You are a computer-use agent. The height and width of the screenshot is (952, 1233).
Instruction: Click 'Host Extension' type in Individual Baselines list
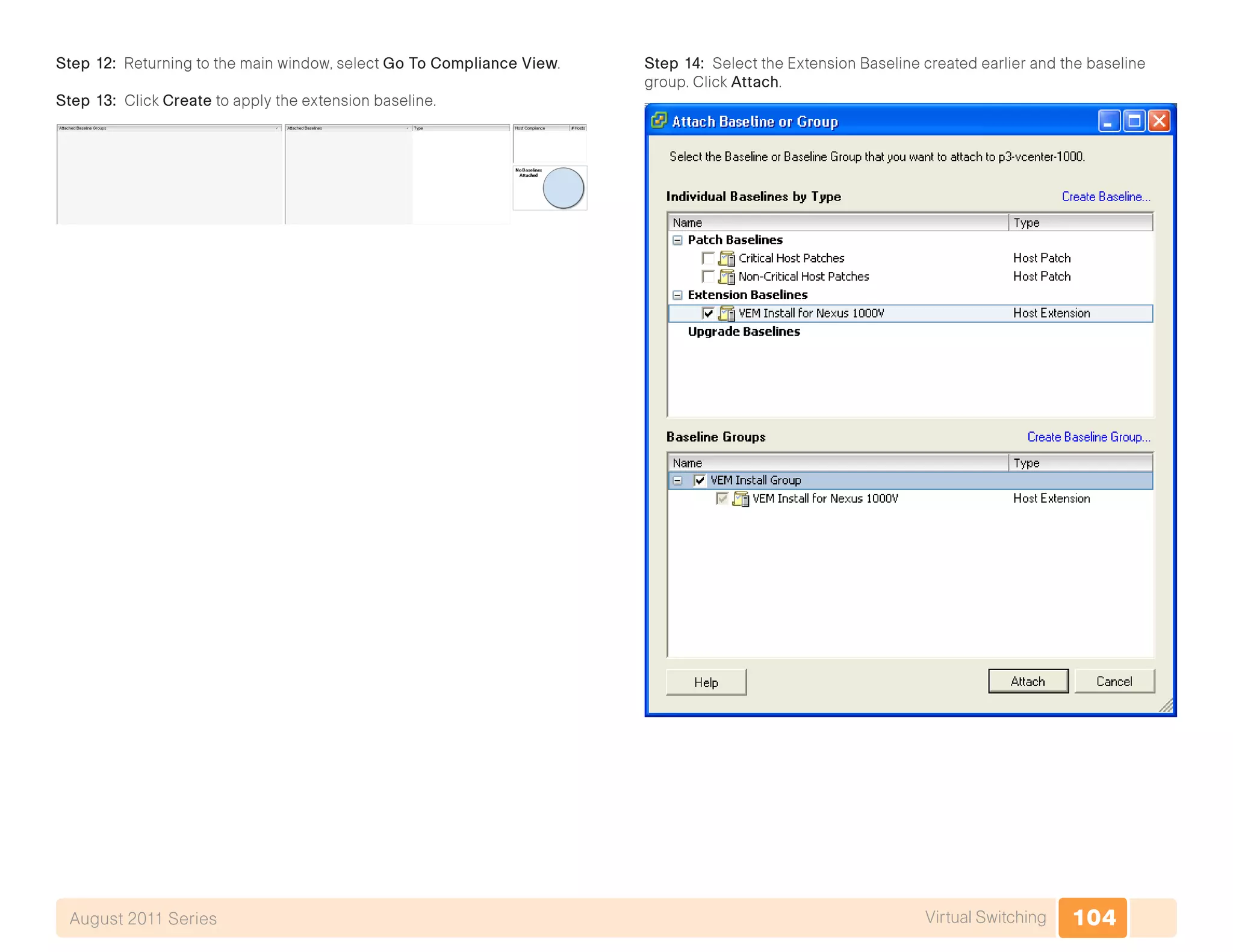coord(1051,313)
